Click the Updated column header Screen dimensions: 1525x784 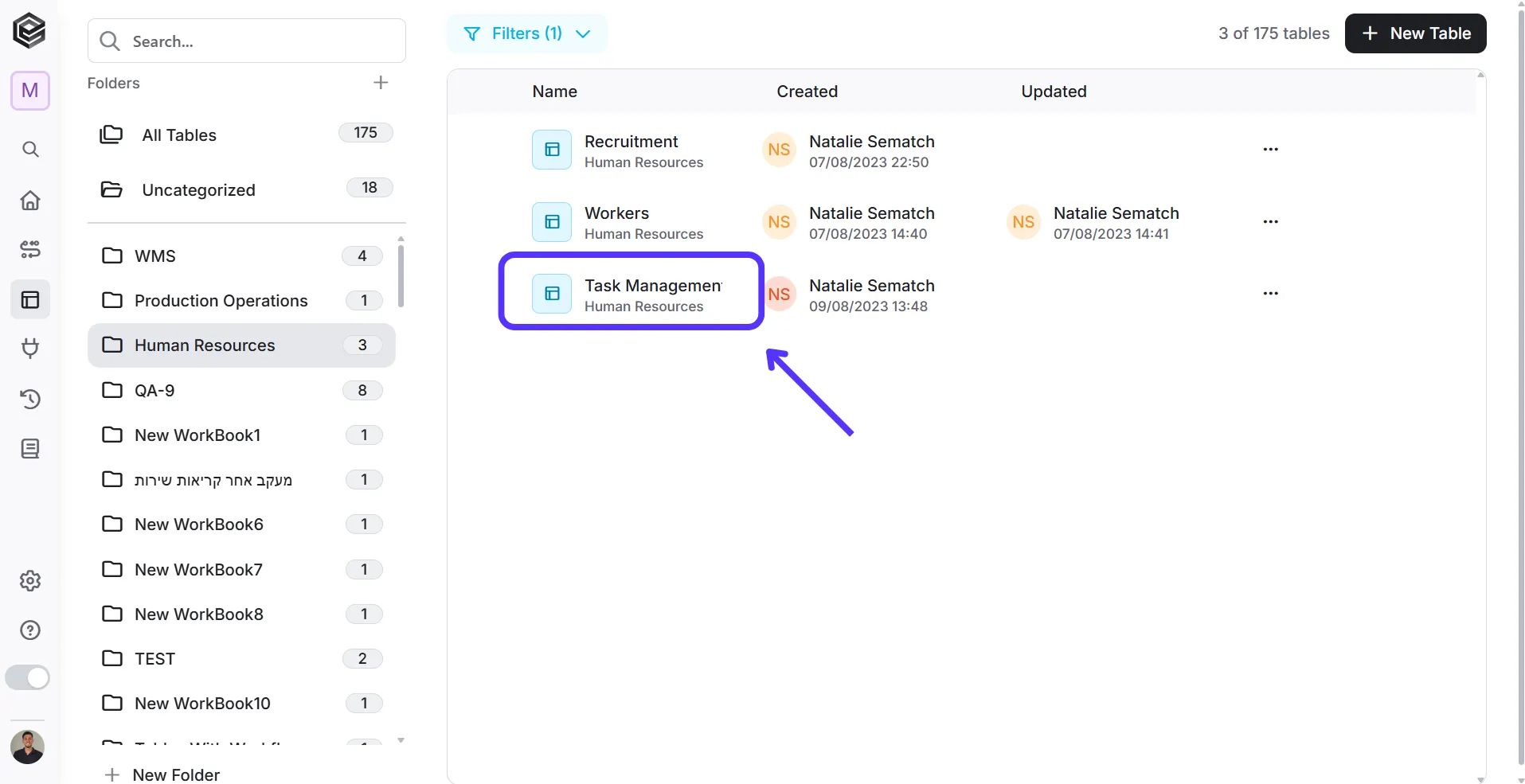point(1054,92)
